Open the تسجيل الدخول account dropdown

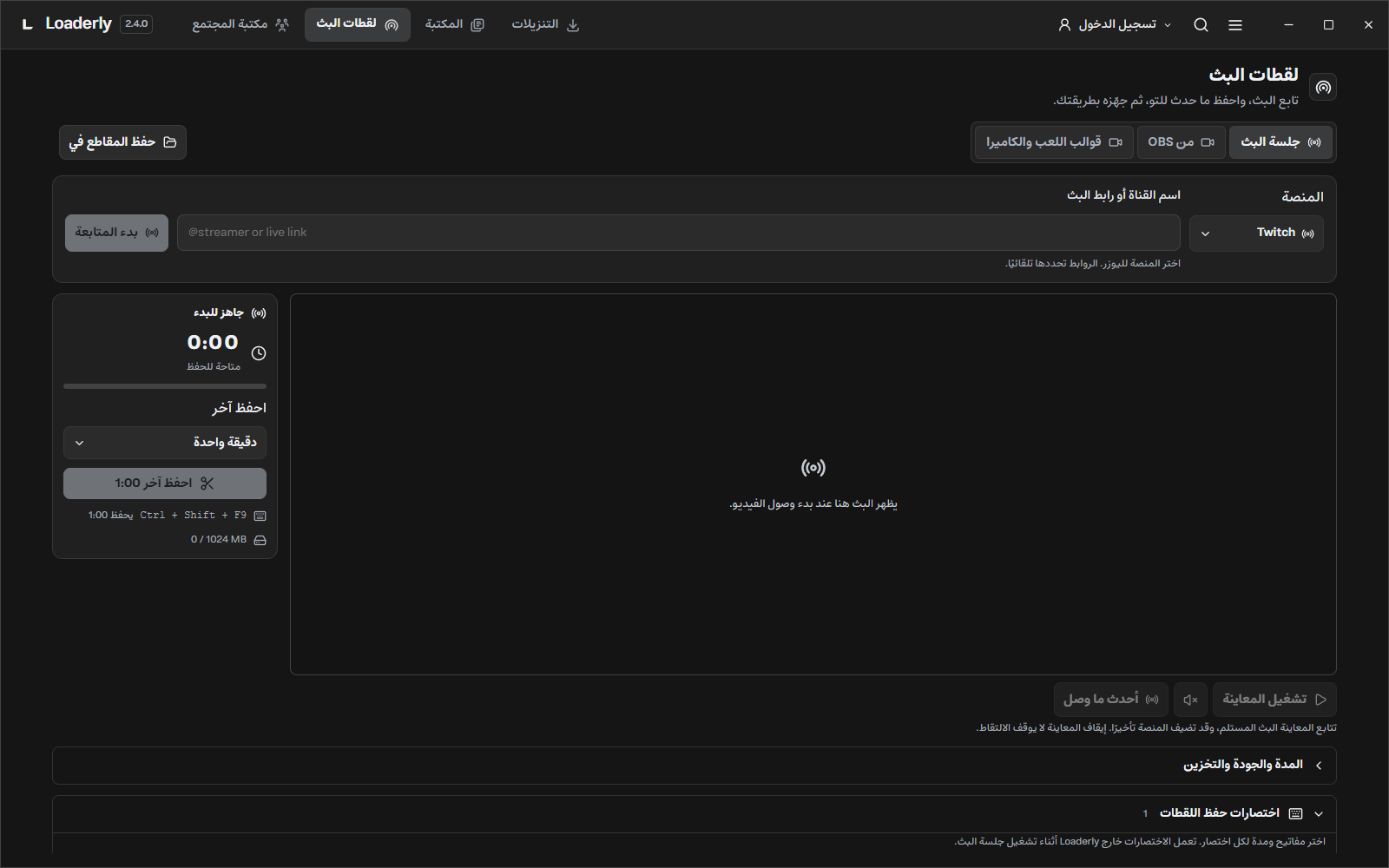point(1115,25)
